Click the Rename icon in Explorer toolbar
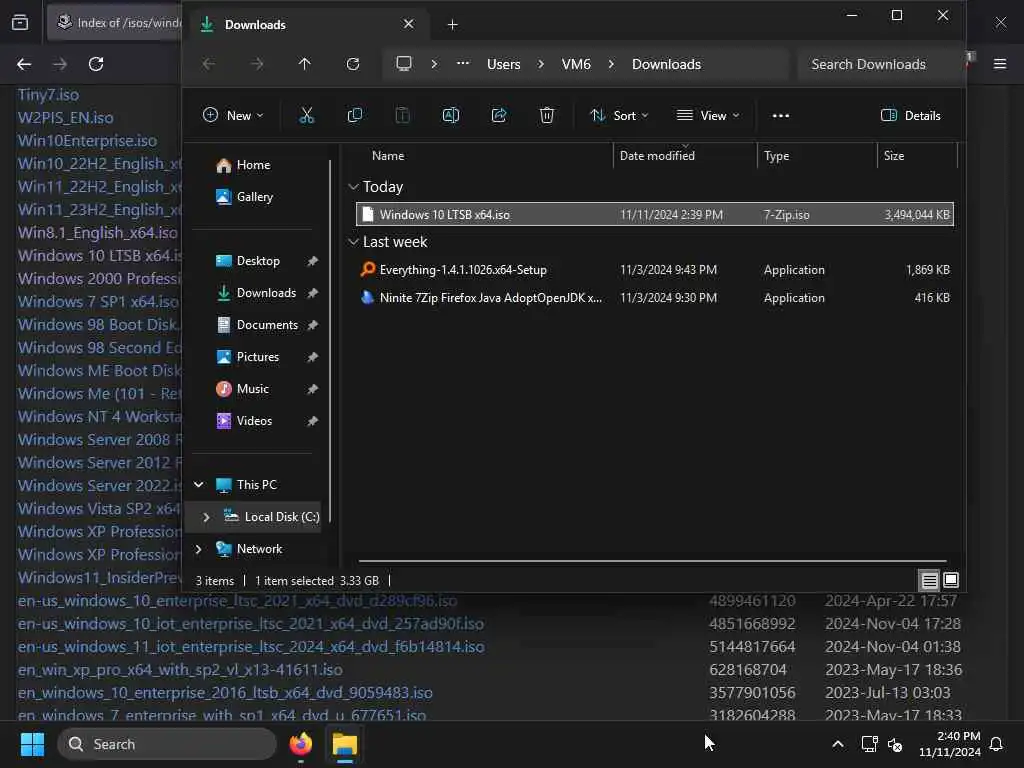This screenshot has height=768, width=1024. [x=451, y=116]
